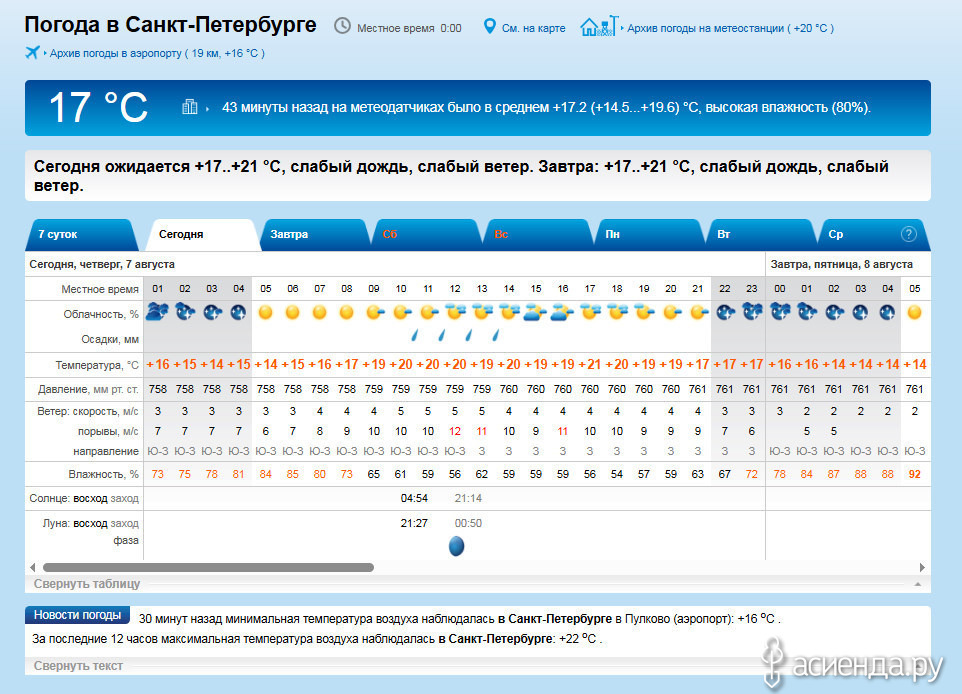Click the cloudy night icon at hour 01 today
This screenshot has height=694, width=962.
click(x=158, y=312)
